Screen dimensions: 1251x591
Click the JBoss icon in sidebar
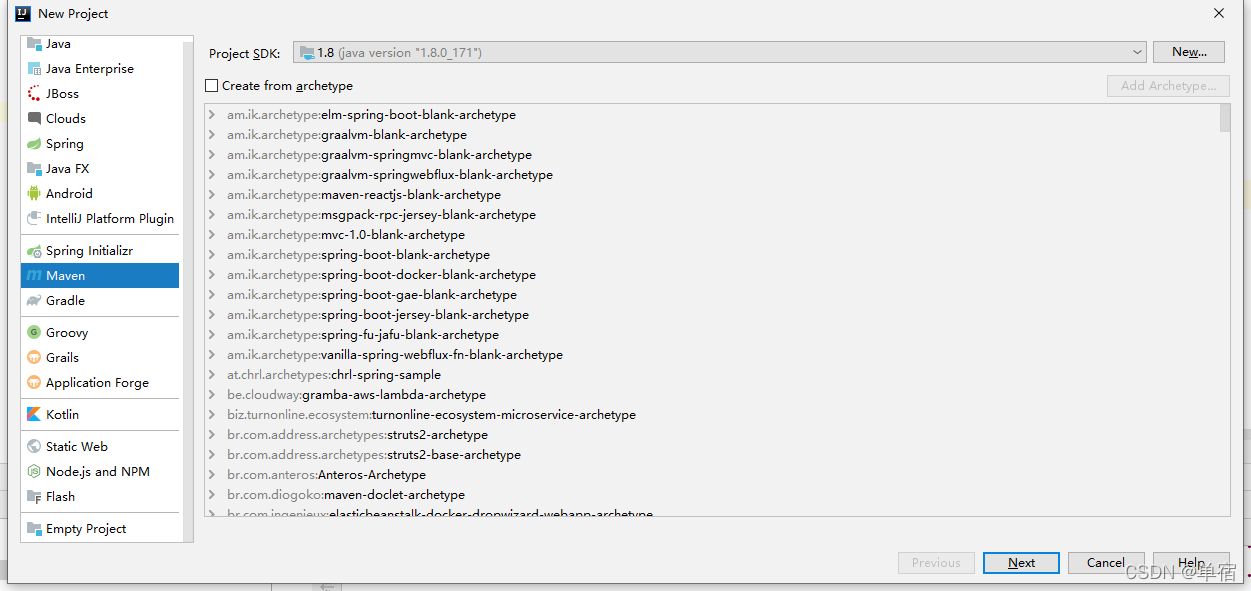(35, 94)
